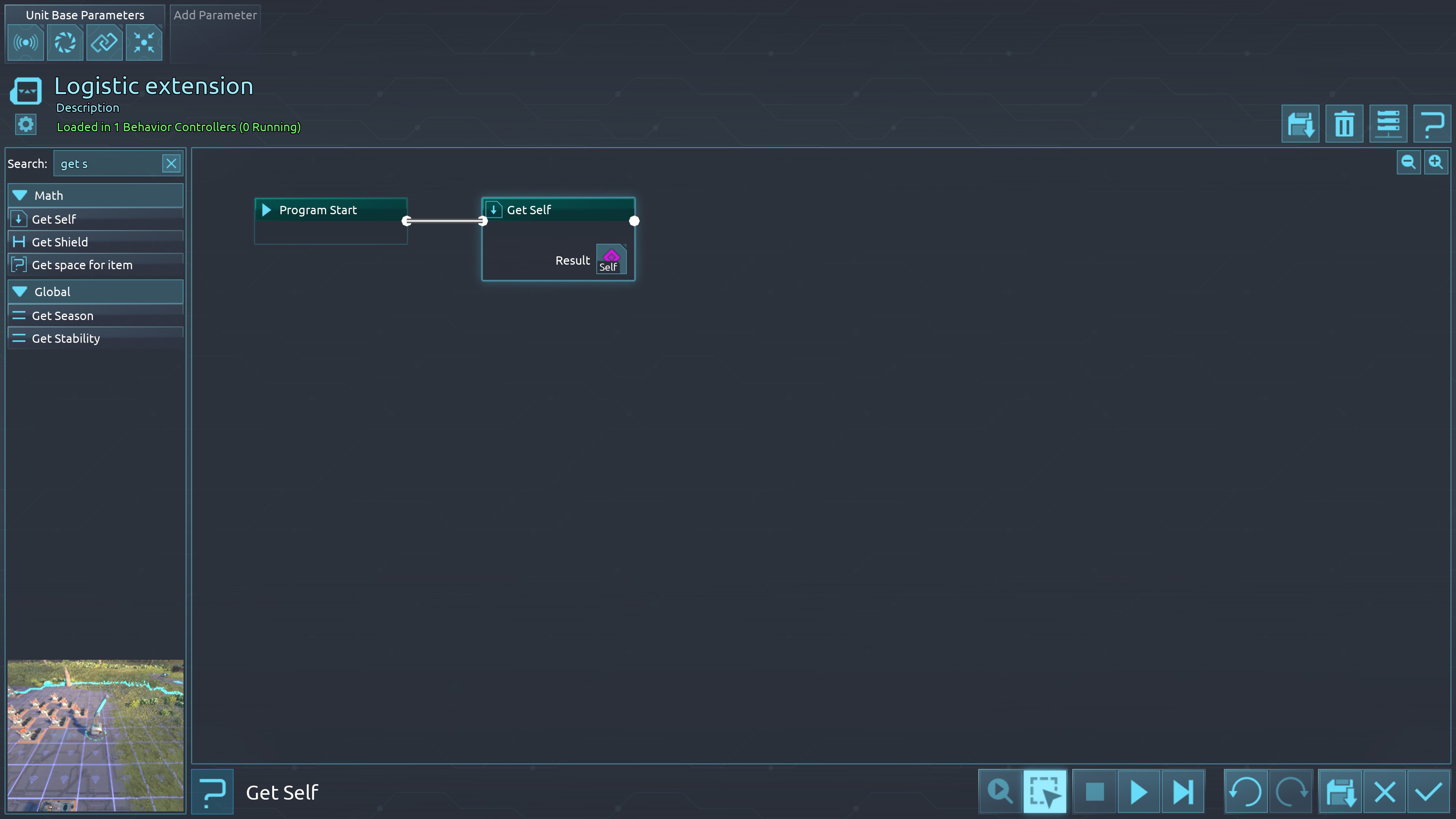Step forward one instruction
The height and width of the screenshot is (819, 1456).
1183,791
